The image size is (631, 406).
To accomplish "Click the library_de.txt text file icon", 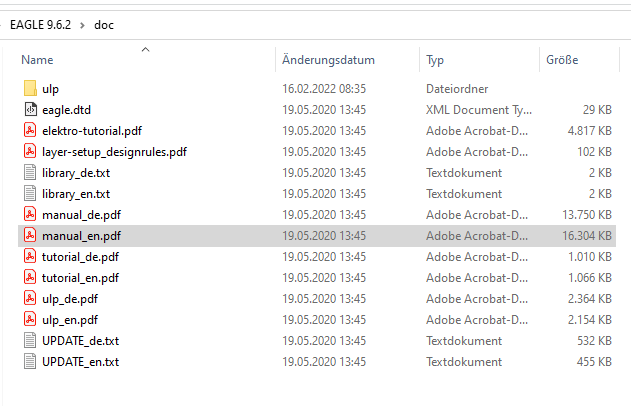I will click(29, 173).
